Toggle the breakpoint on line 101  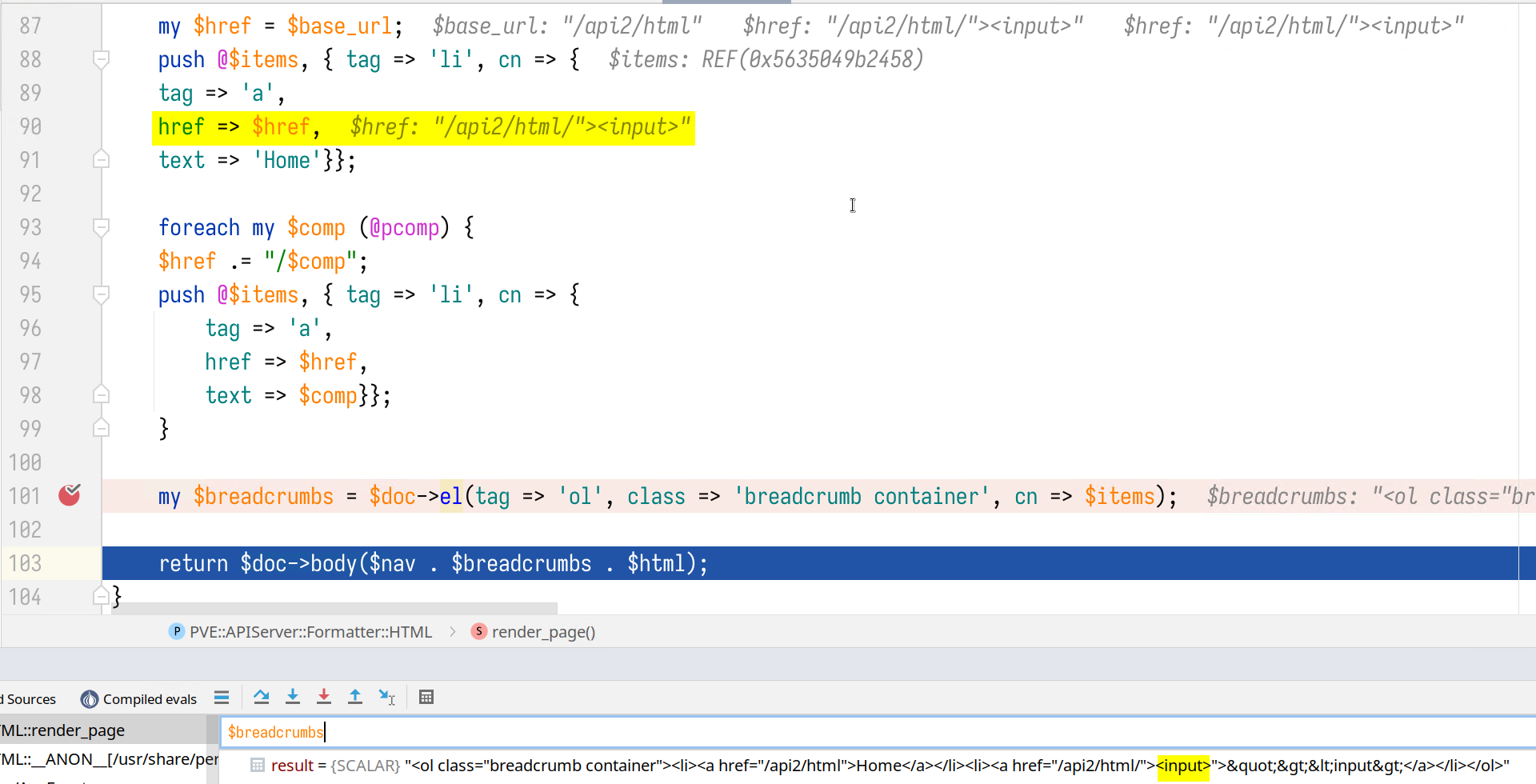tap(70, 496)
